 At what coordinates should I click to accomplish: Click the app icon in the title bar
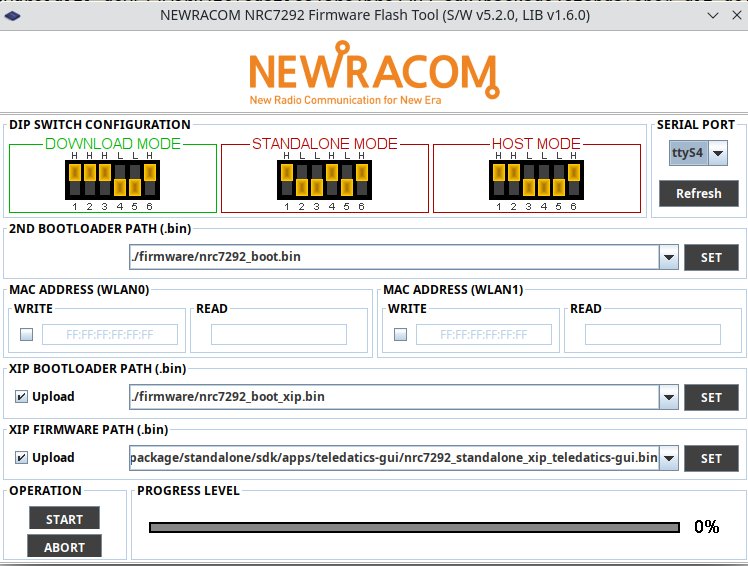click(12, 16)
